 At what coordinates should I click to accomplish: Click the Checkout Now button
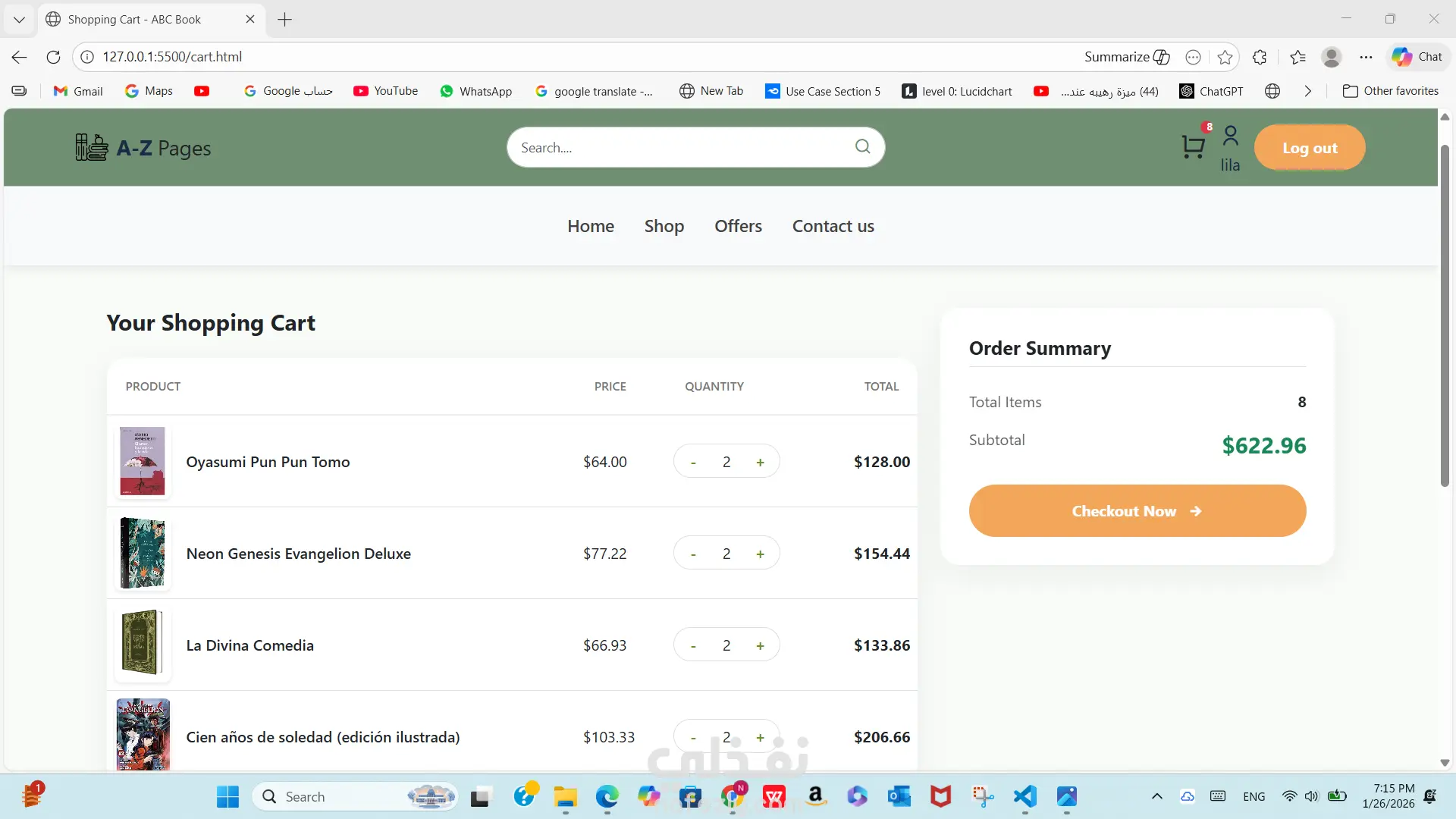tap(1137, 511)
